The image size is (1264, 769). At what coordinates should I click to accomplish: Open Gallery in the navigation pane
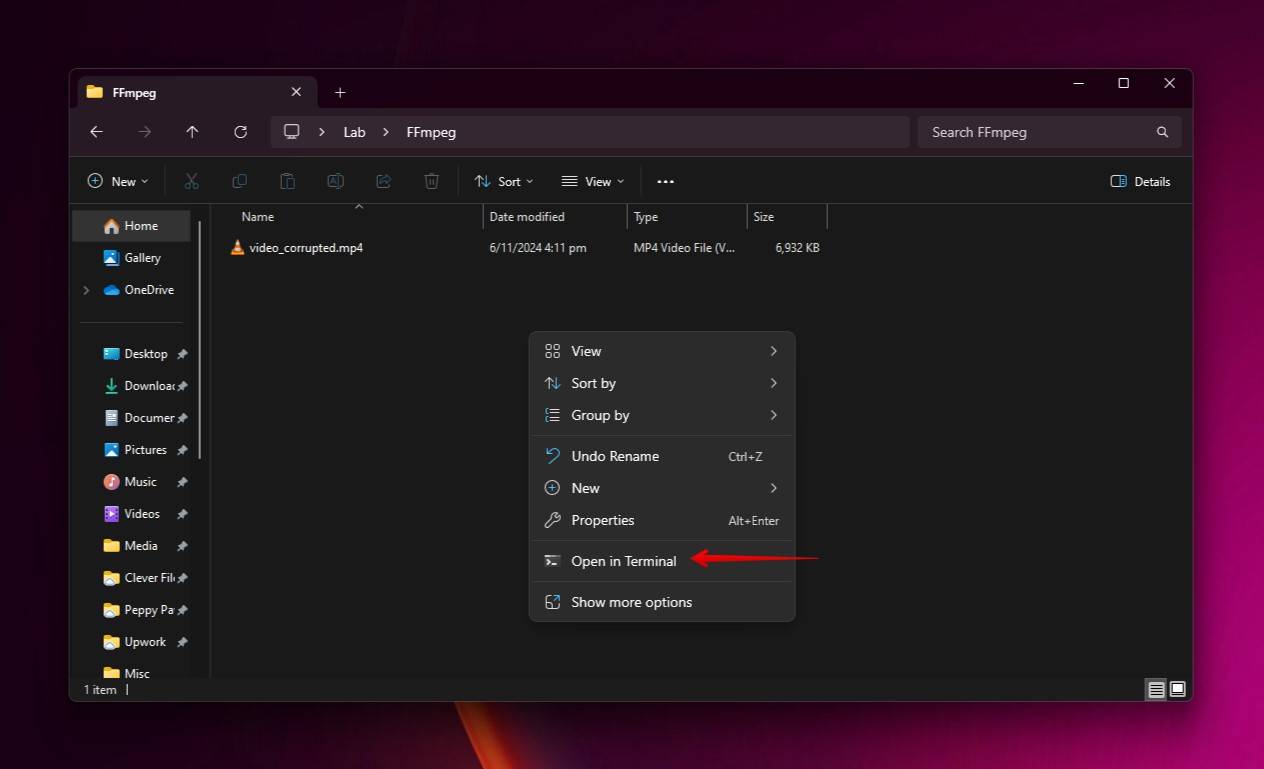pos(132,258)
